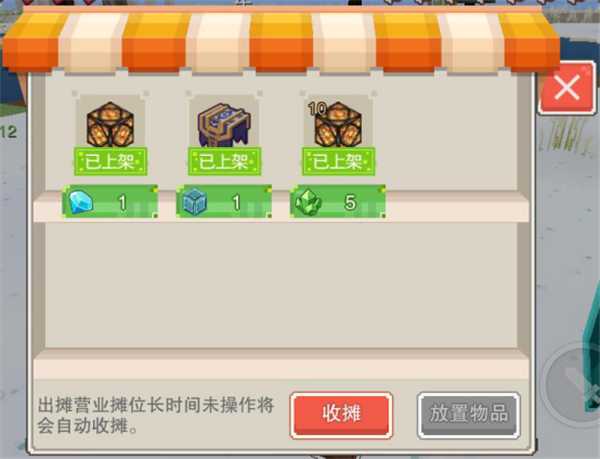
Task: Click the 放置物品 button
Action: [468, 415]
